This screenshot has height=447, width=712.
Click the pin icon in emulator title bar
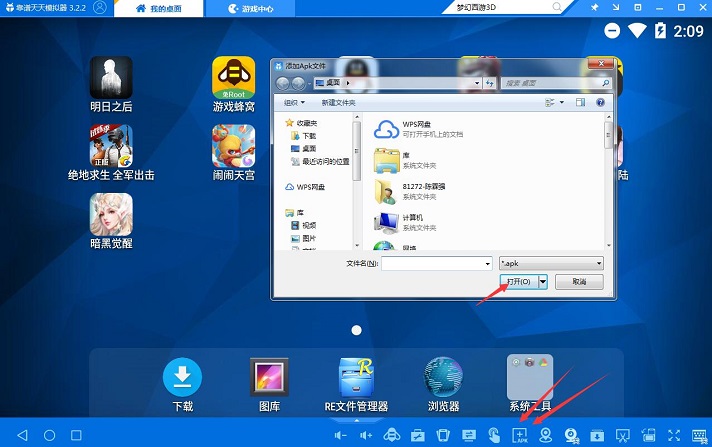click(x=594, y=7)
